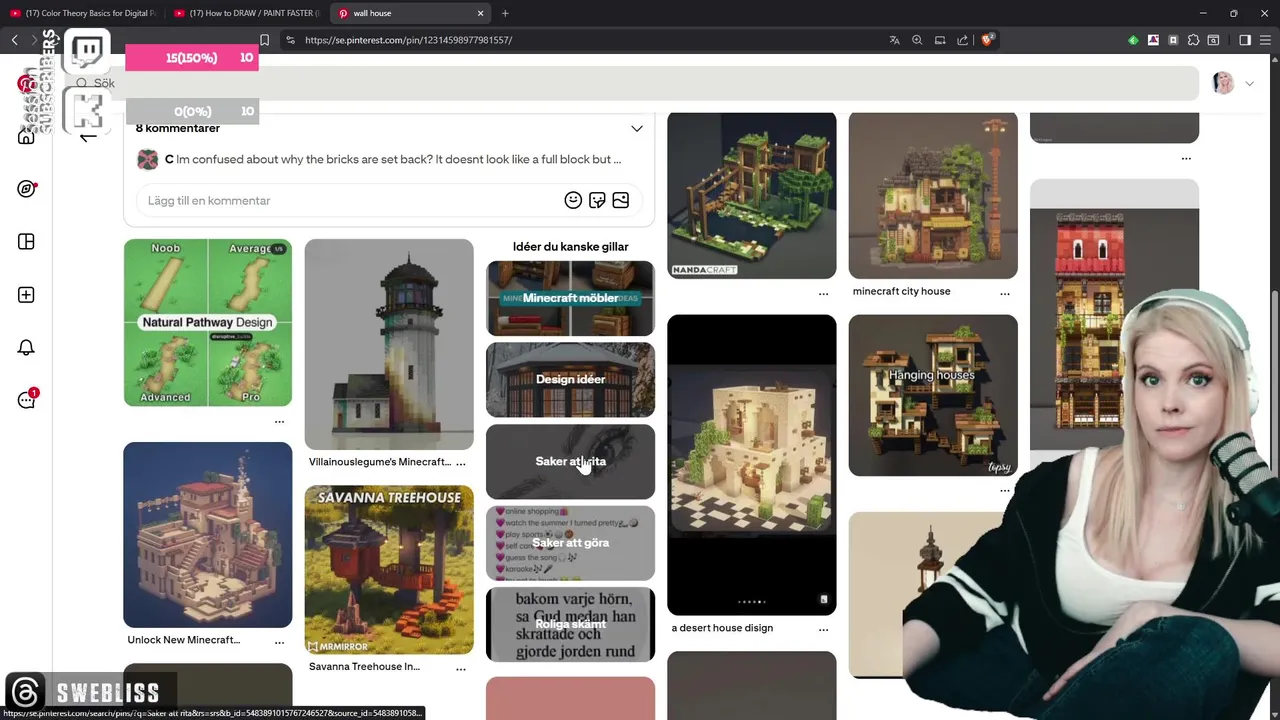Open 'Saker att göra' suggested idea
The width and height of the screenshot is (1280, 720).
[x=570, y=543]
